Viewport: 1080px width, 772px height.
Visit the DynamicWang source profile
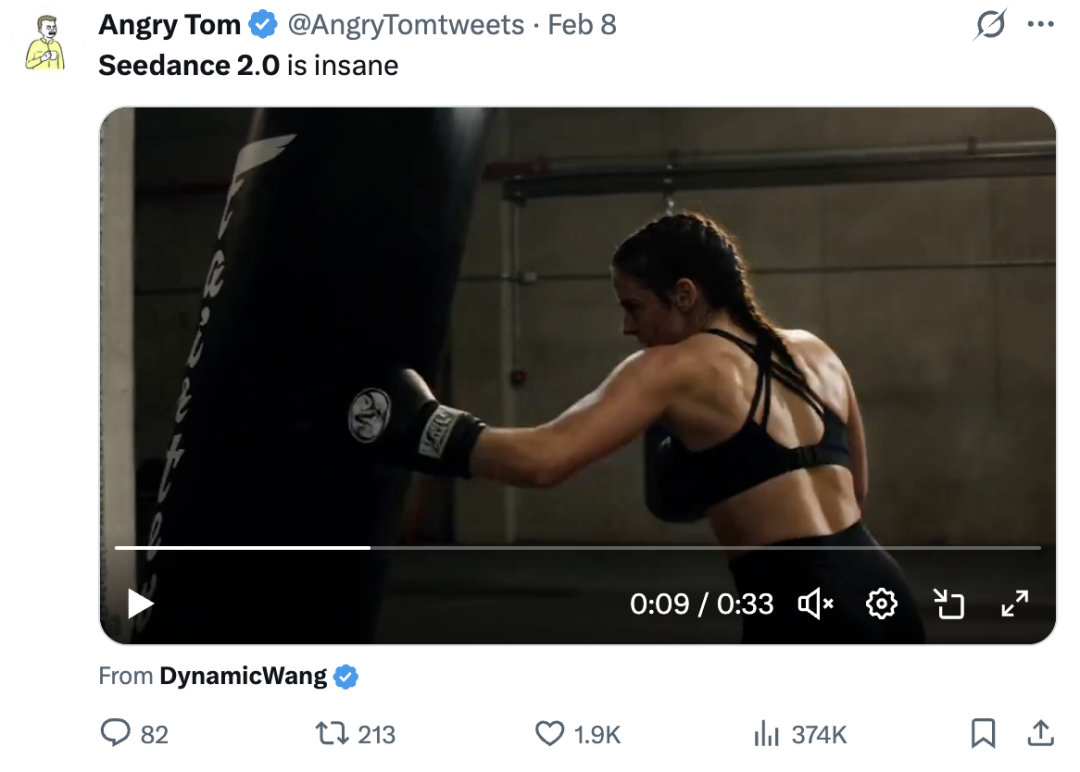coord(243,676)
